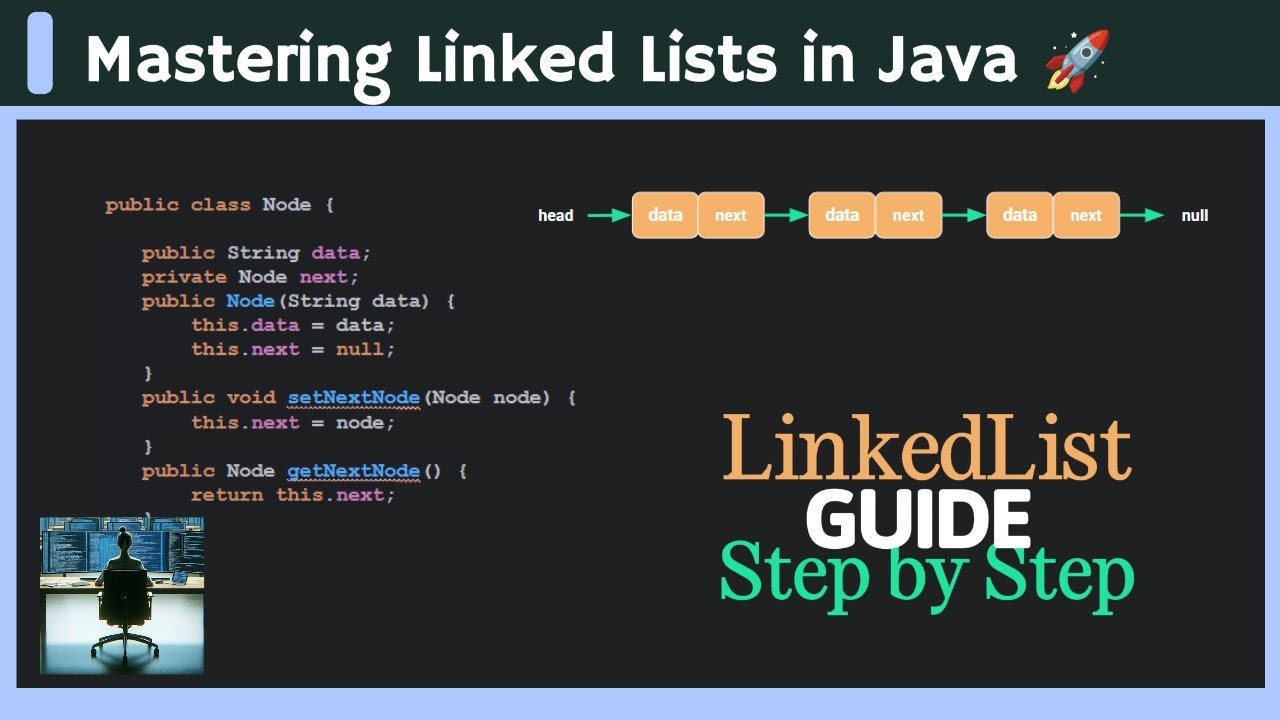Click the programmer at desk picture
Viewport: 1280px width, 720px height.
tap(122, 595)
